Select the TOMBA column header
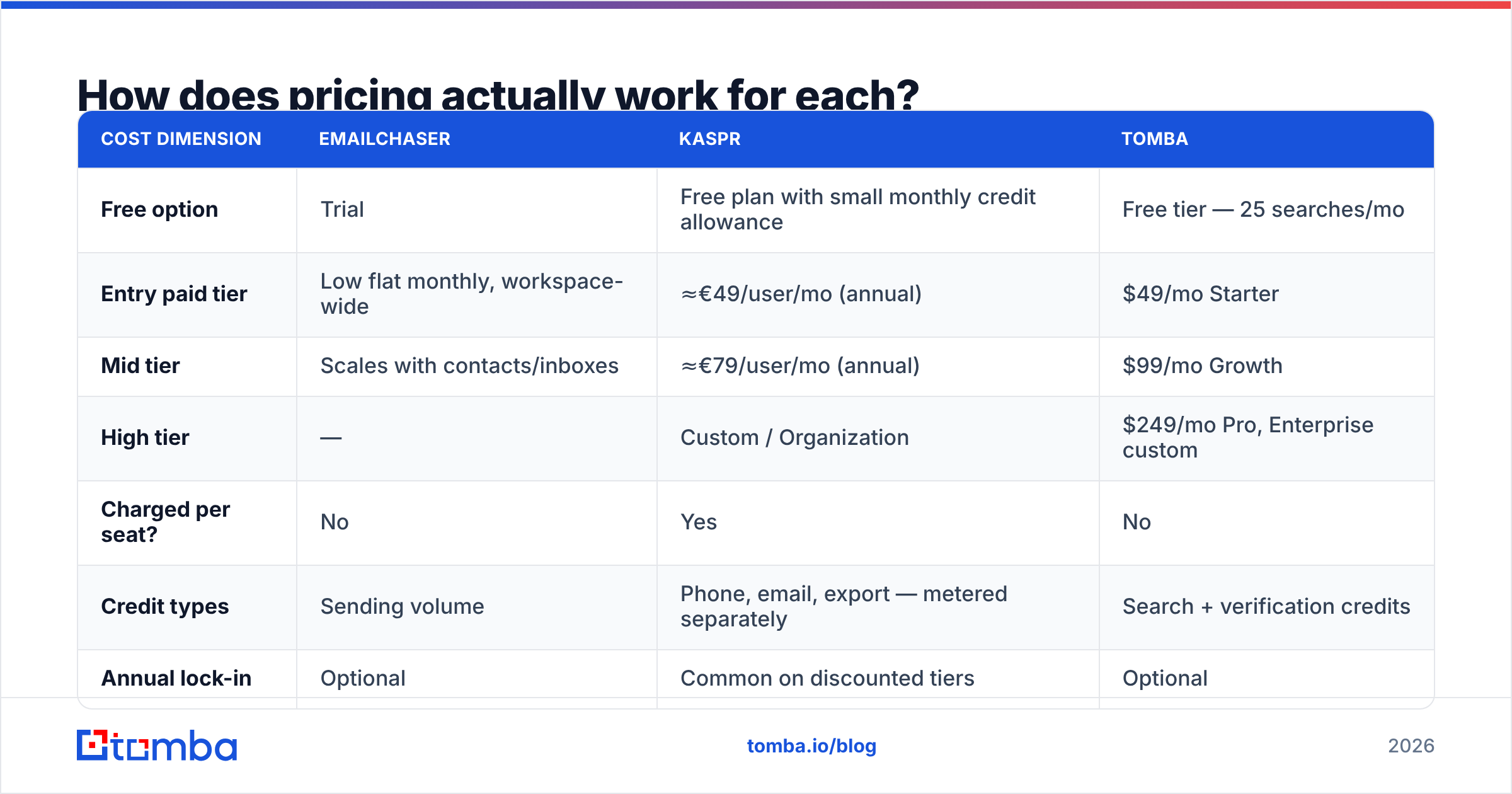 [x=1154, y=139]
